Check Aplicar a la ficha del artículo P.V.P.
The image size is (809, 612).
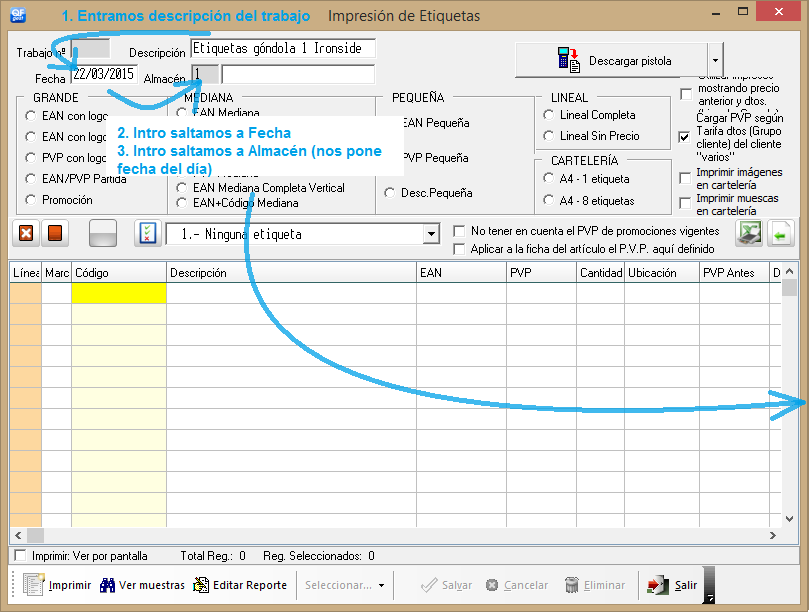coord(459,249)
